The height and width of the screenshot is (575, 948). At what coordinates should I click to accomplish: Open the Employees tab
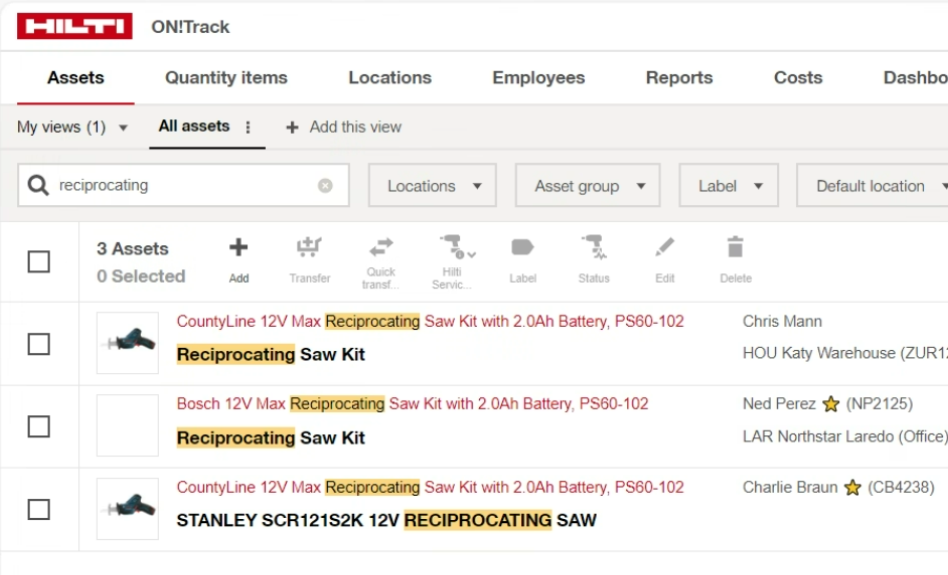pyautogui.click(x=538, y=78)
